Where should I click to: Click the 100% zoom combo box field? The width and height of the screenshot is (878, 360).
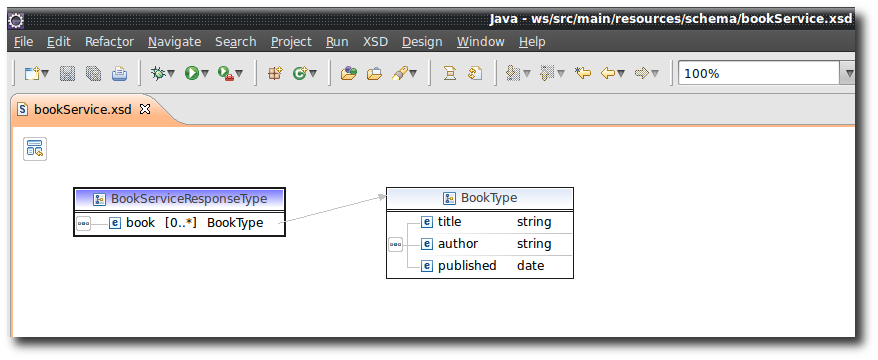[x=759, y=73]
